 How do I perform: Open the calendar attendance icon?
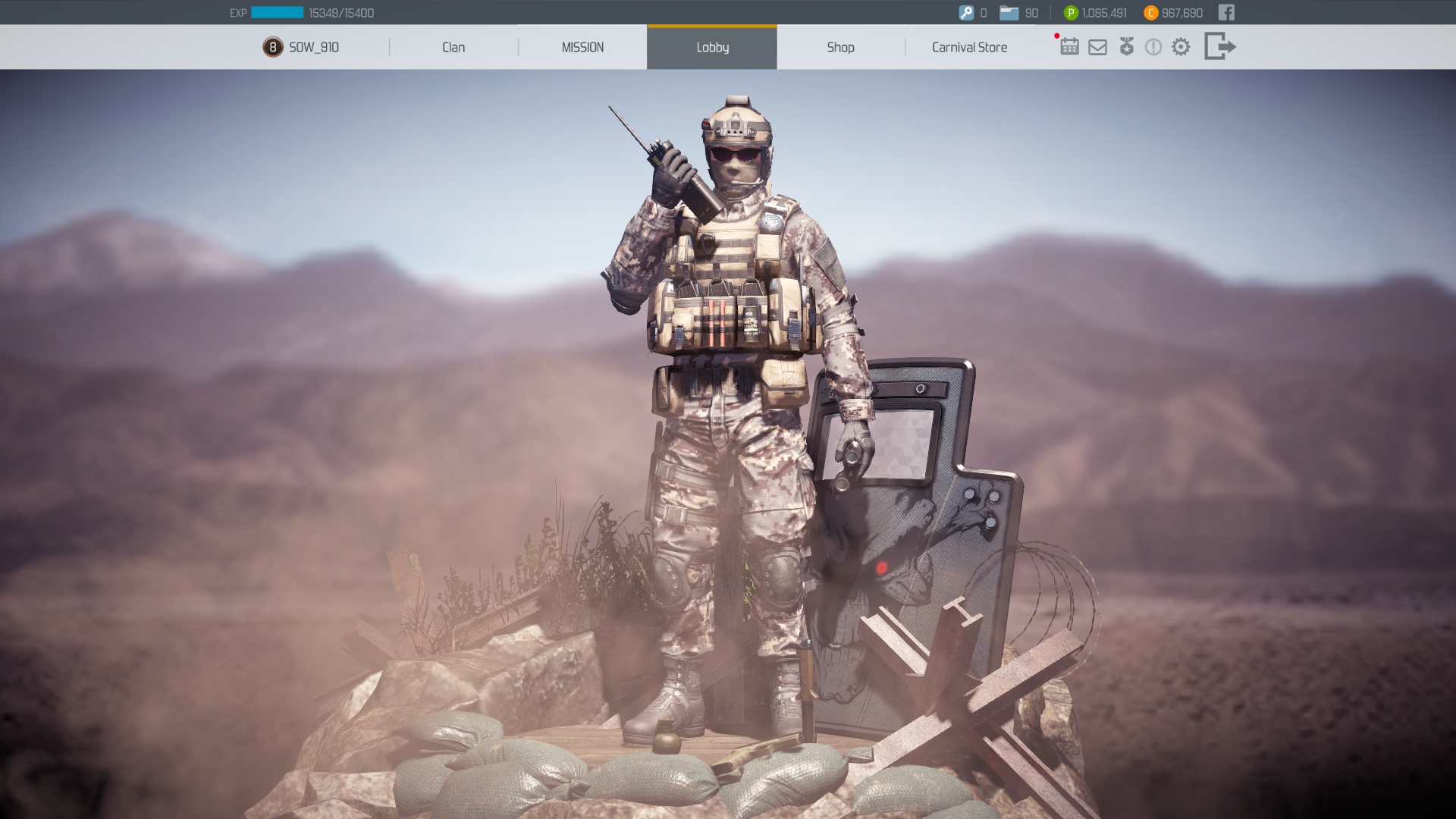[1069, 47]
